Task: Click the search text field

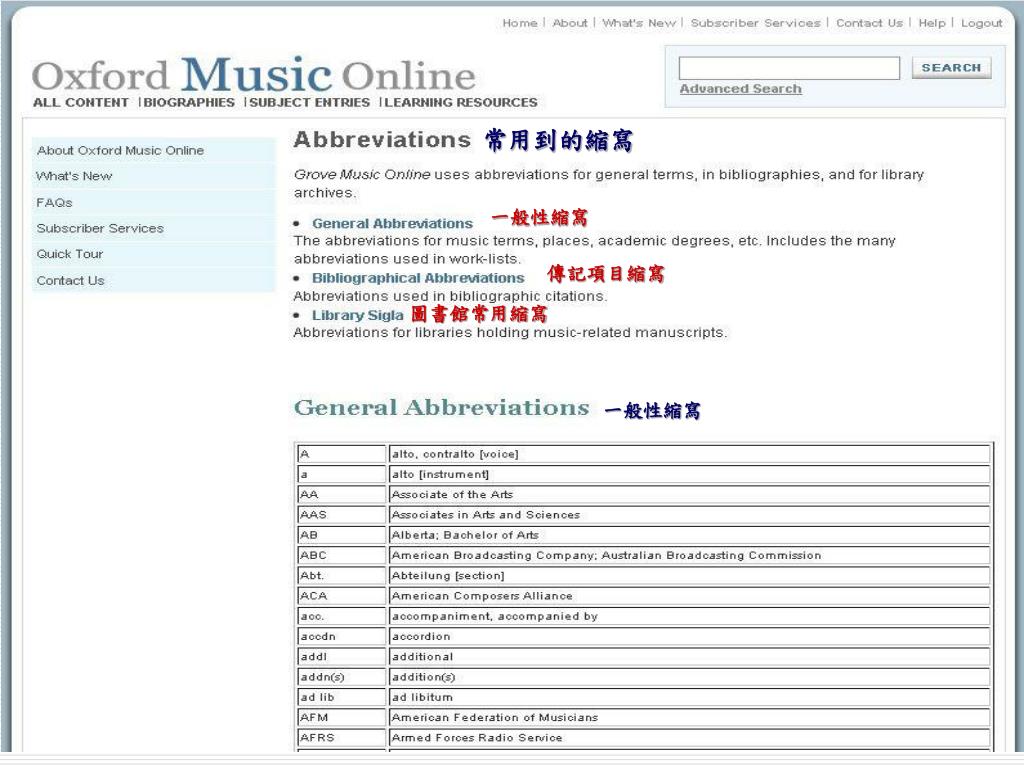Action: coord(789,68)
